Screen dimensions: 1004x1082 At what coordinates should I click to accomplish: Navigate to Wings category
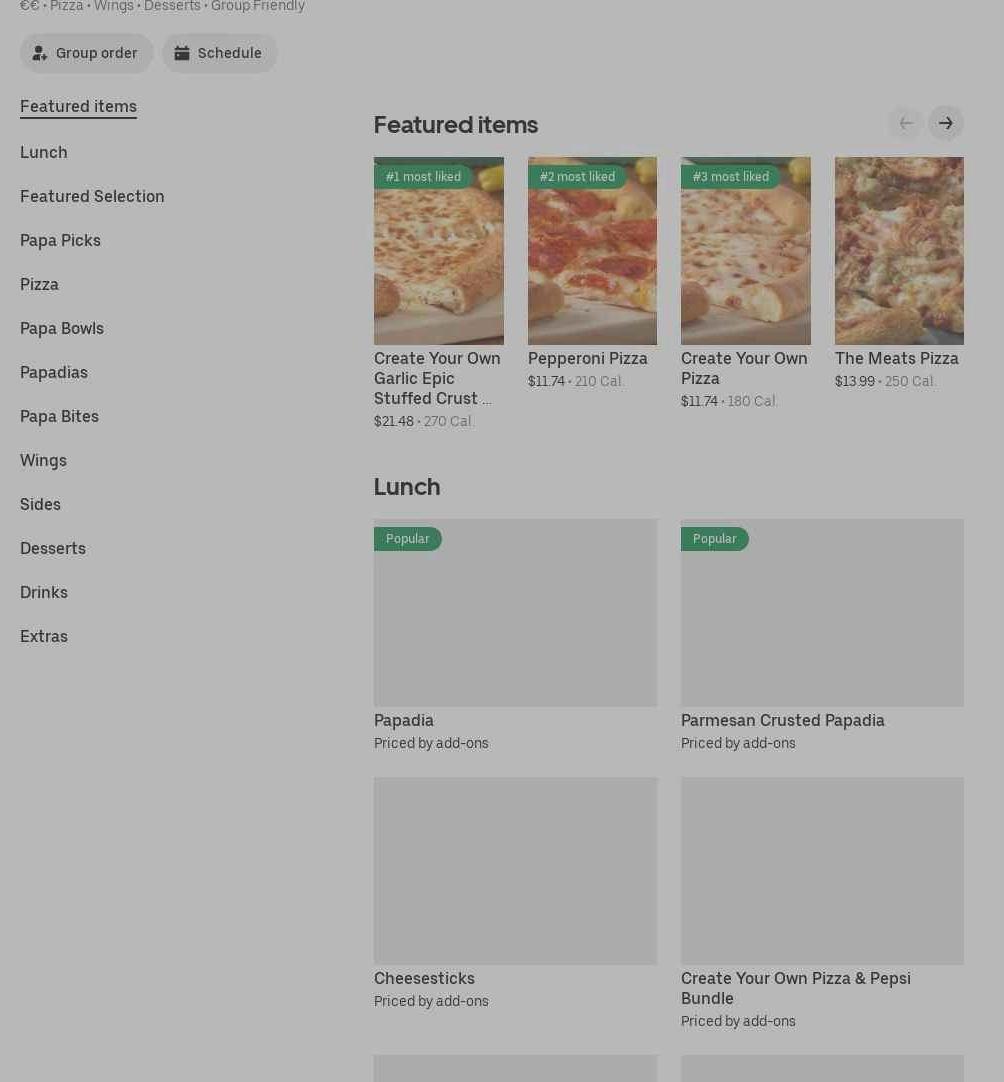pos(43,460)
